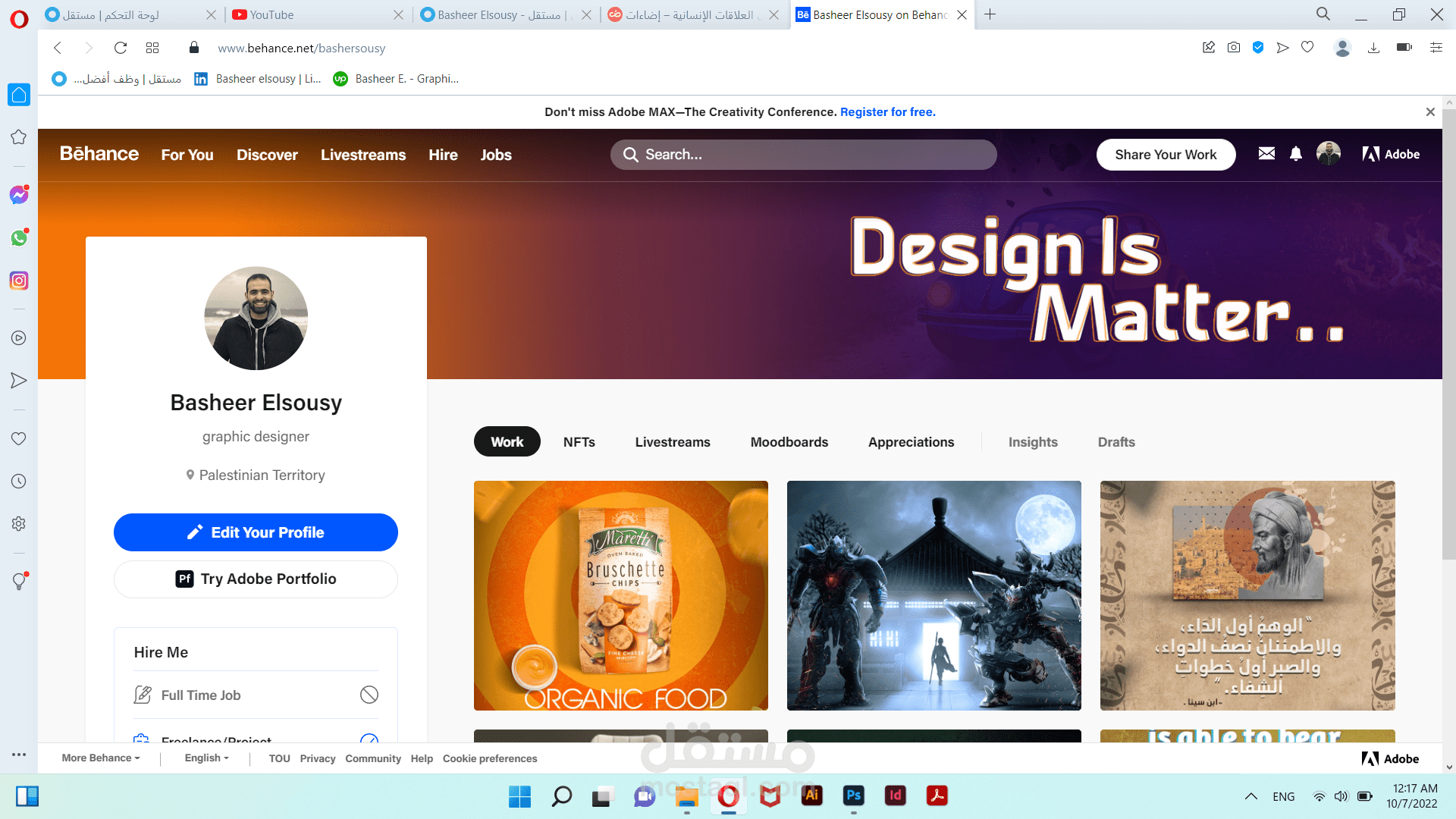The height and width of the screenshot is (819, 1456).
Task: Add page to Opera bookmarks heart
Action: (x=1307, y=48)
